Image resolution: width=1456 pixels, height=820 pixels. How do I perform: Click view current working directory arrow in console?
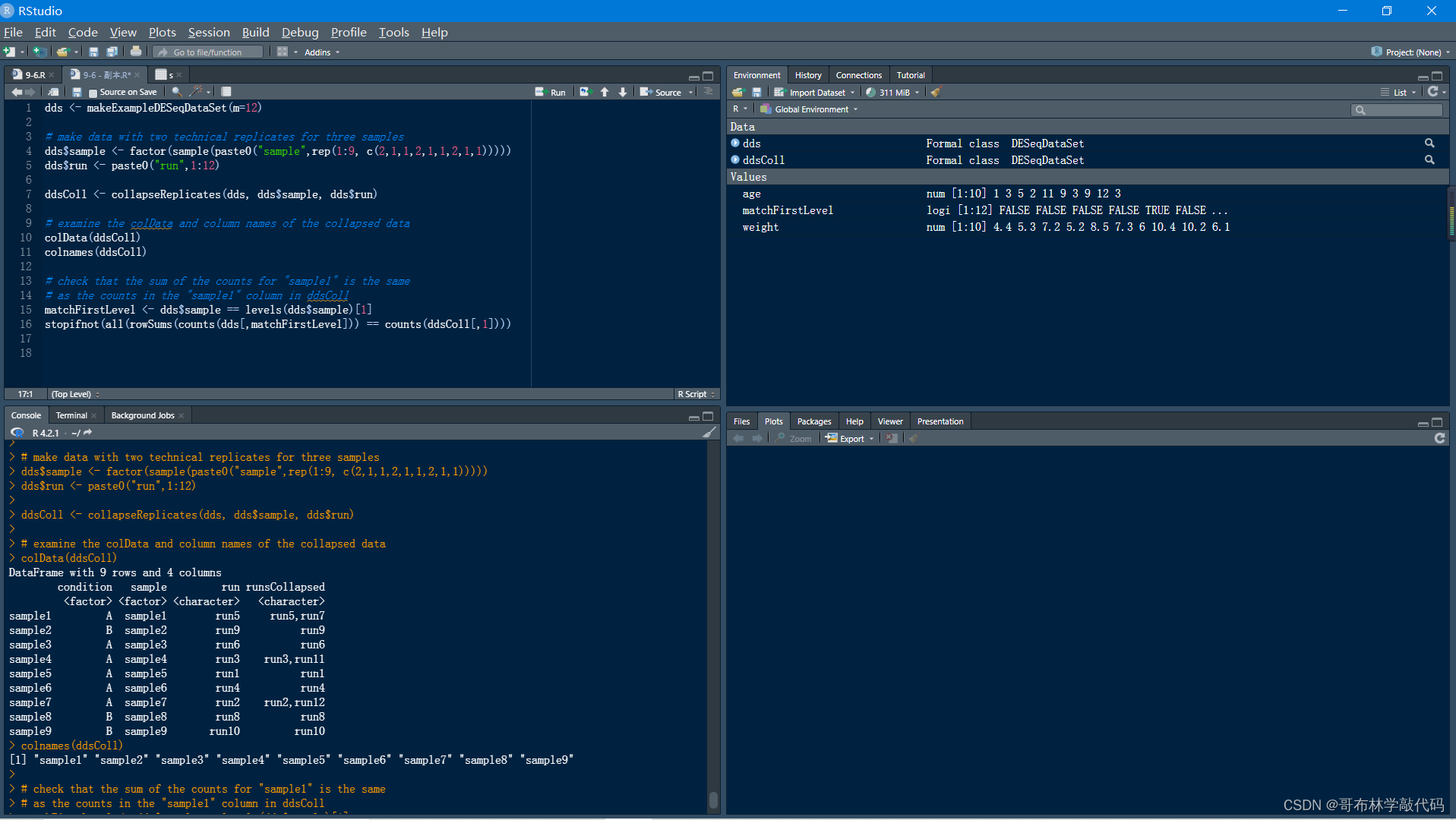click(x=87, y=433)
